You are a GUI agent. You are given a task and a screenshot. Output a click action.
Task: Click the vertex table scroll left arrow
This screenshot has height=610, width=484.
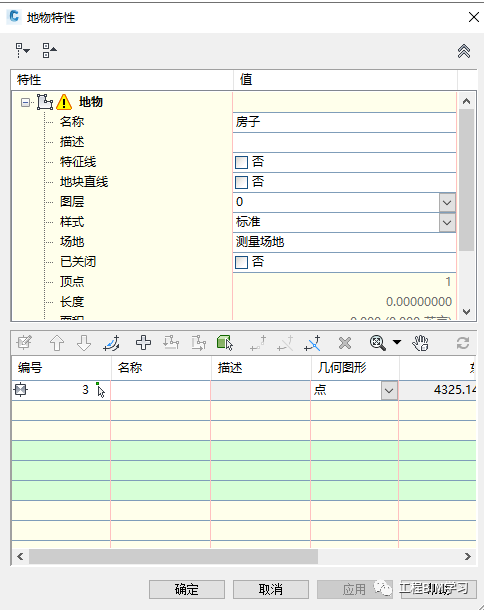coord(20,557)
